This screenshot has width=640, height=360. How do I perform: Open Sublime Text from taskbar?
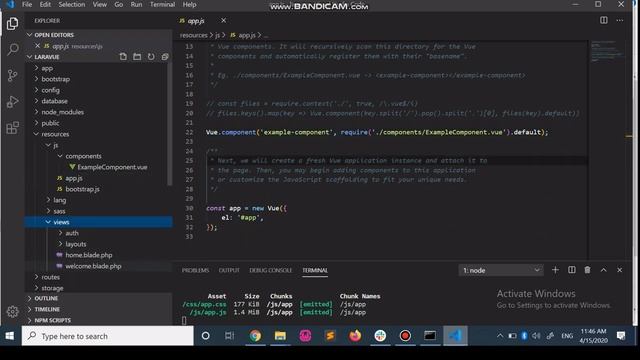point(330,336)
